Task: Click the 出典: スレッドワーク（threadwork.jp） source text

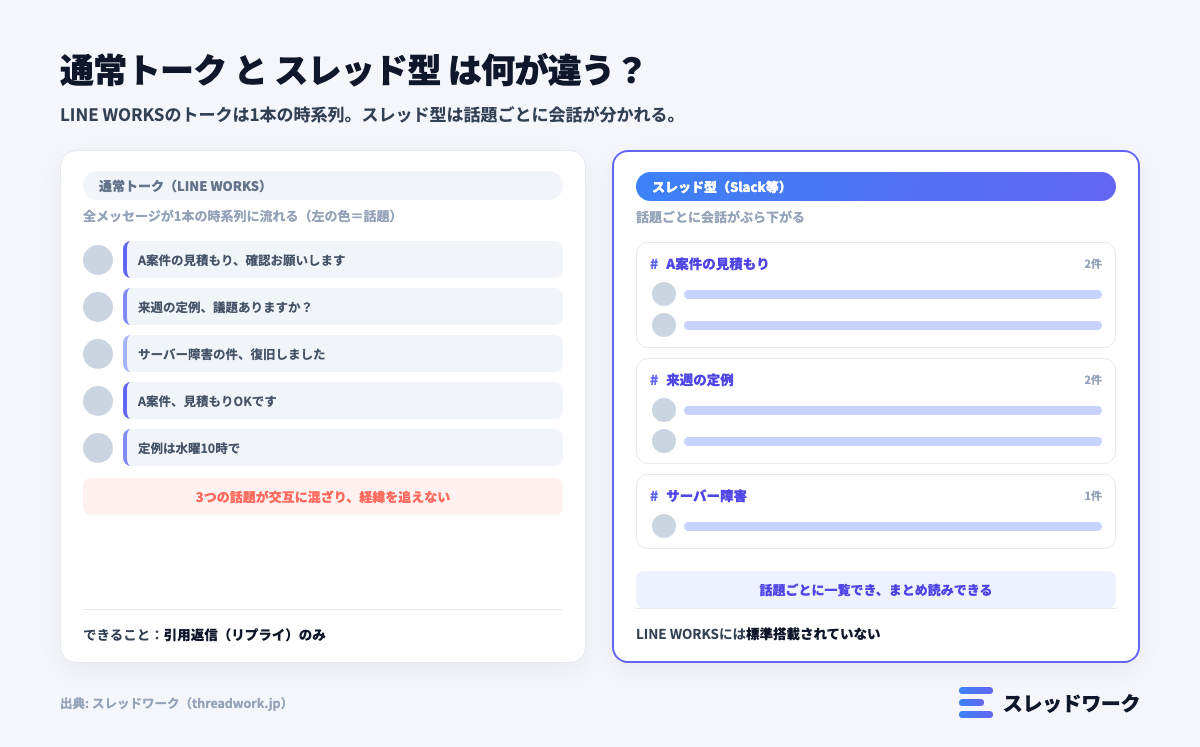Action: (x=174, y=703)
